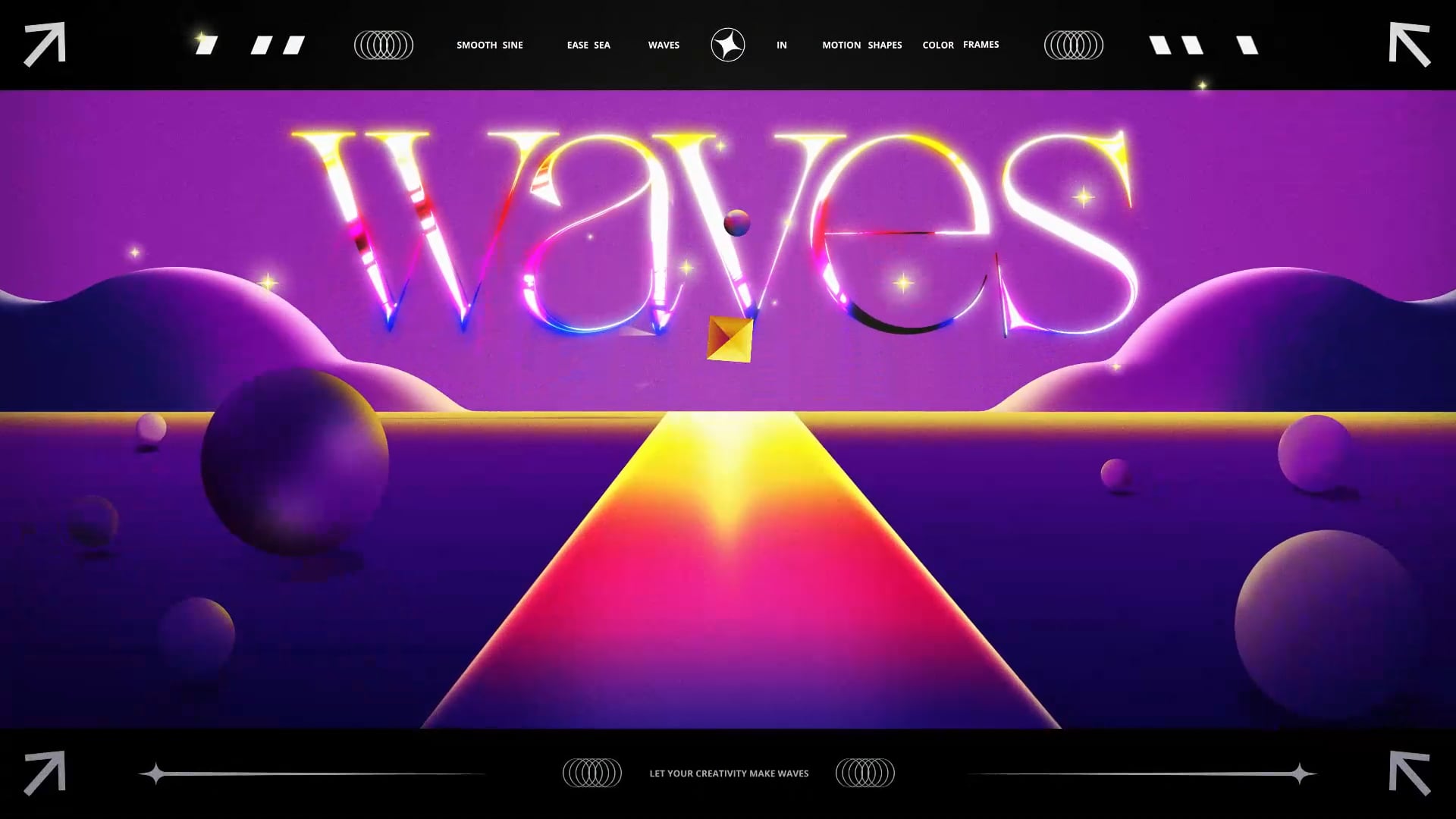Open the WAVES header item
This screenshot has height=819, width=1456.
[x=664, y=45]
